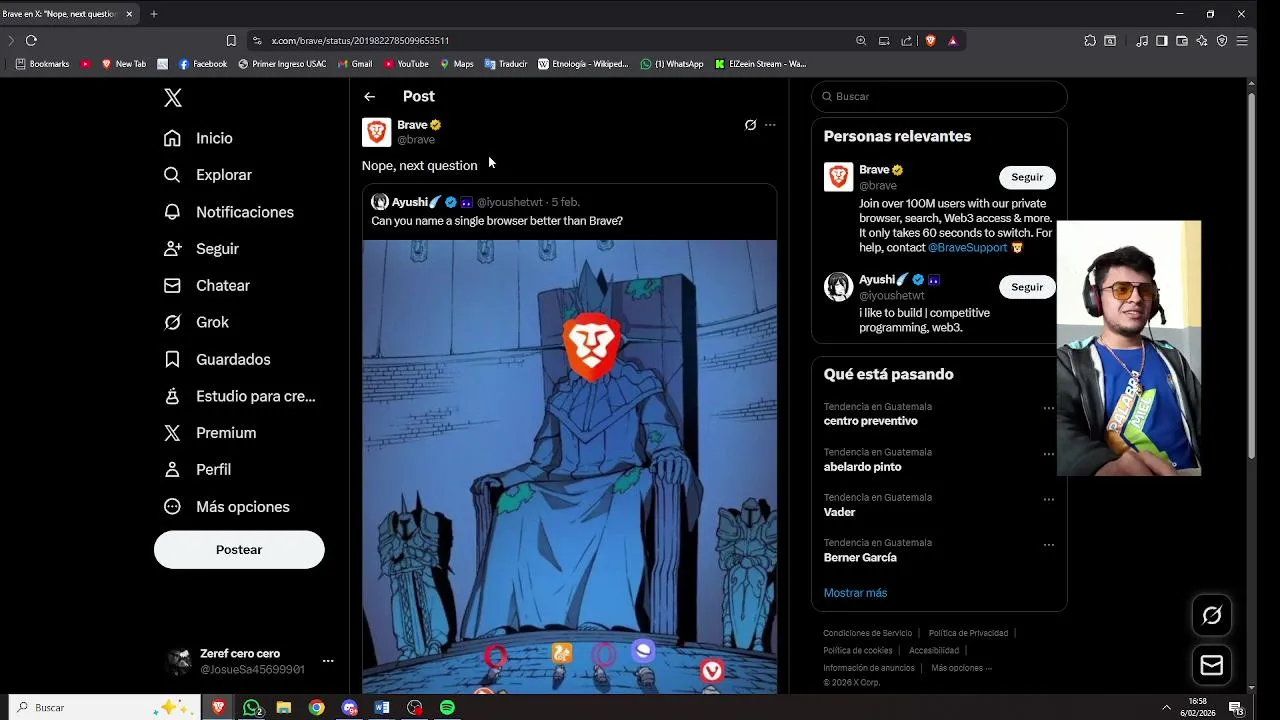Viewport: 1280px width, 720px height.
Task: Open the Extensions puzzle icon
Action: (1090, 41)
